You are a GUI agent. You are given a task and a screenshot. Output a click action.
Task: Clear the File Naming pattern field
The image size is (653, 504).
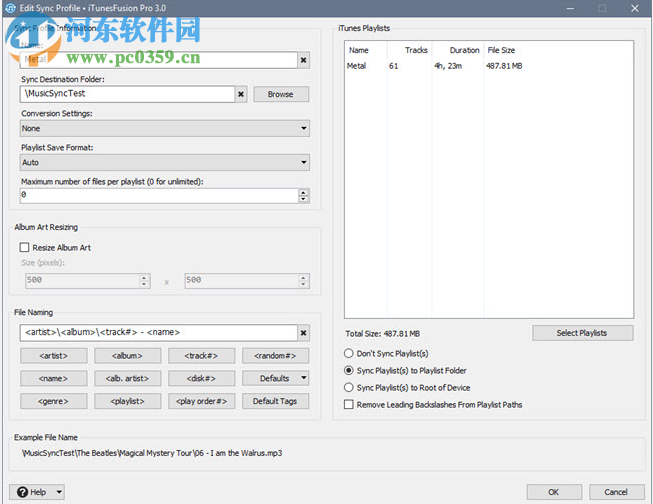(304, 332)
